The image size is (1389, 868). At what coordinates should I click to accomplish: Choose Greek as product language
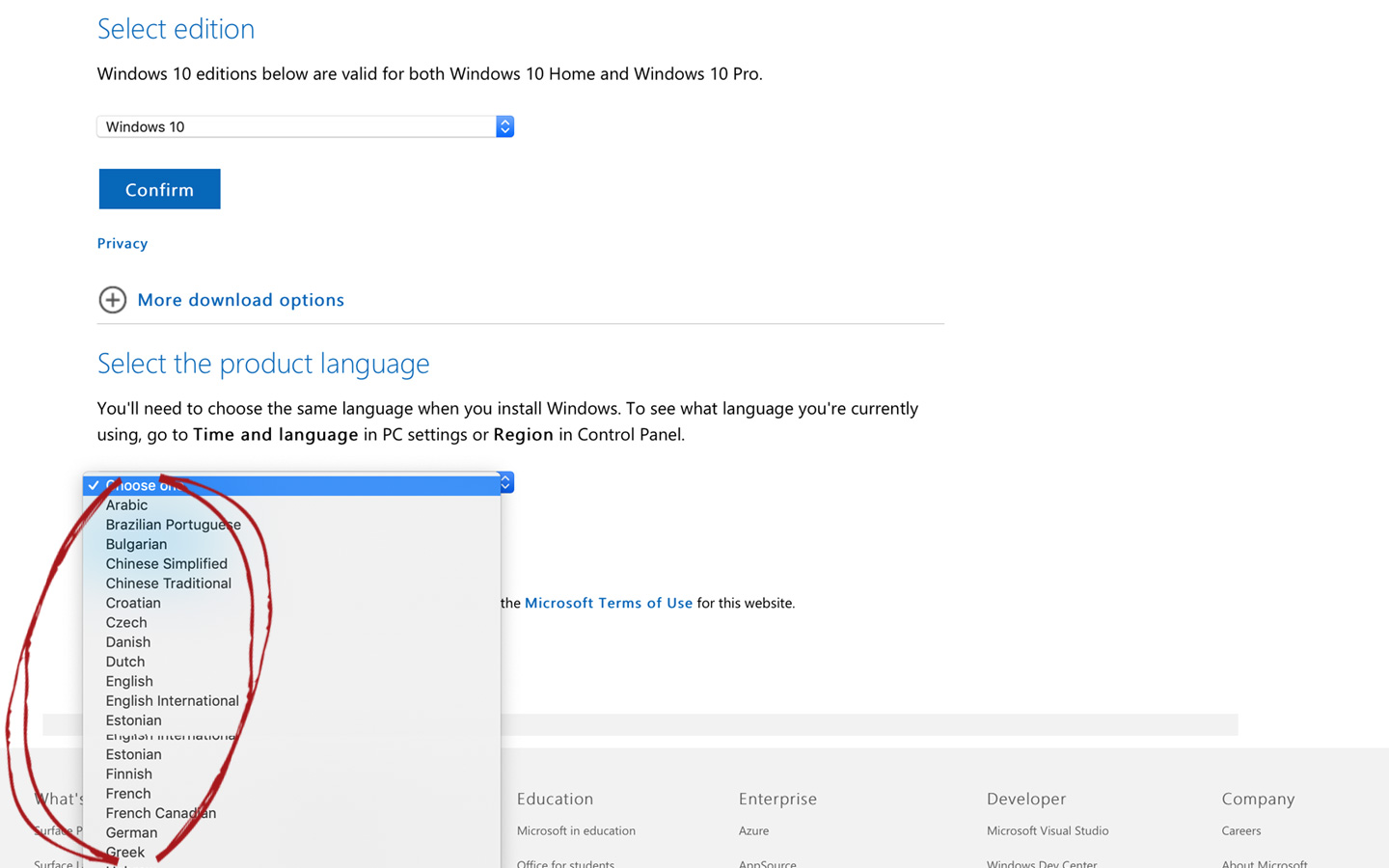pyautogui.click(x=291, y=853)
